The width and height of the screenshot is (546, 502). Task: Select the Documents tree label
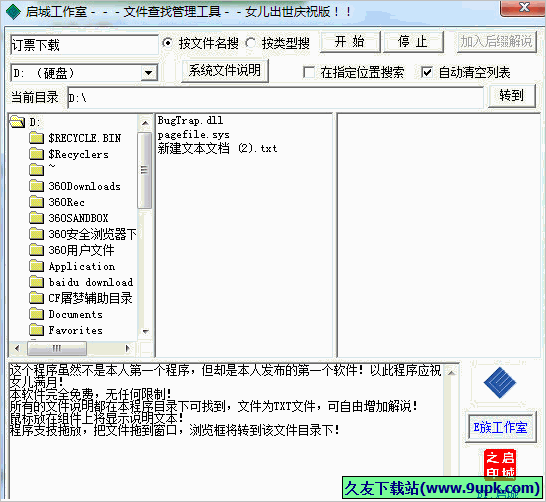point(76,314)
